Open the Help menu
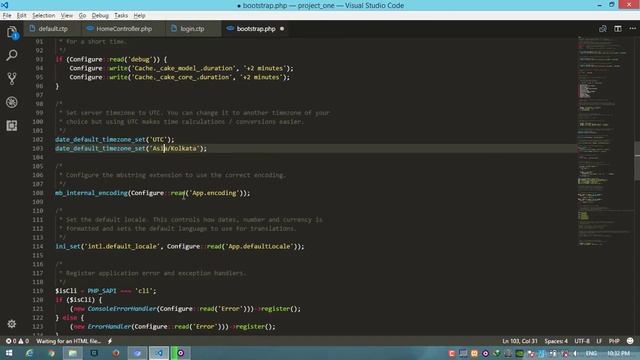This screenshot has width=640, height=360. (140, 16)
